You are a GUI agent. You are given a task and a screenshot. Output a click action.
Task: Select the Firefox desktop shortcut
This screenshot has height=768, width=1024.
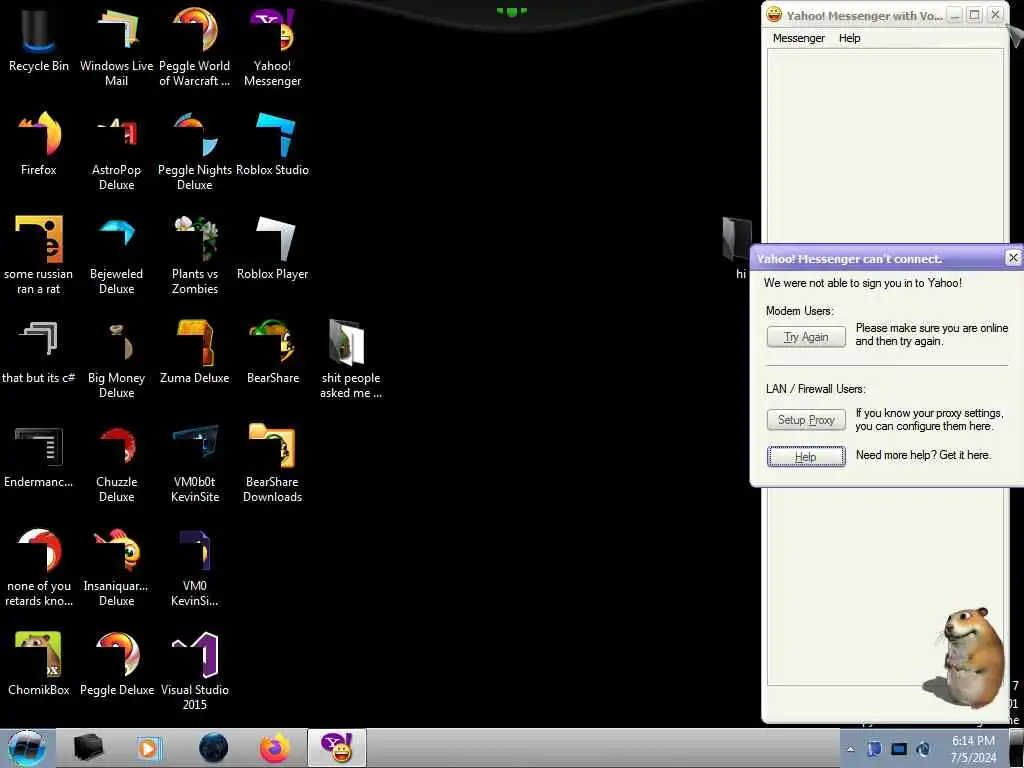[x=39, y=144]
